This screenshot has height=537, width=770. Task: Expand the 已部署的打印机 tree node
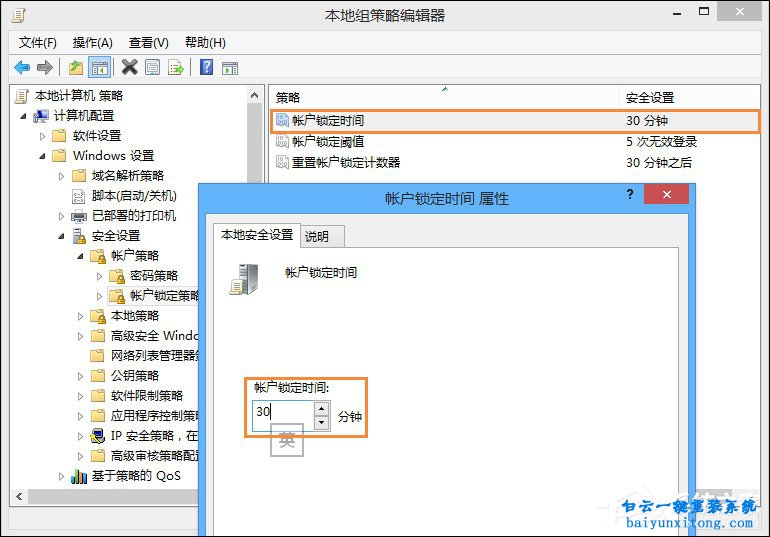[61, 216]
